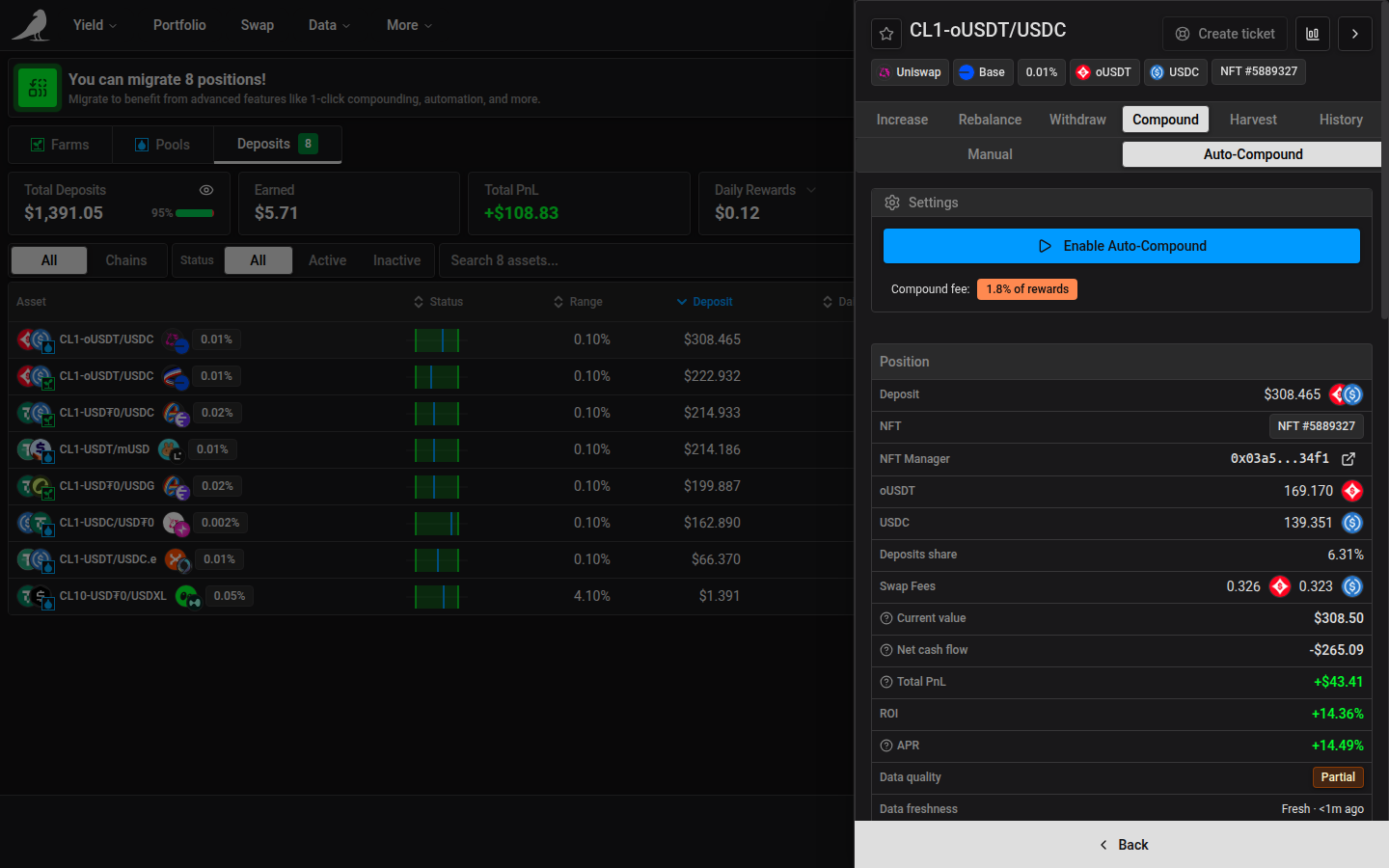Click APR help icon
The width and height of the screenshot is (1389, 868).
[x=886, y=746]
